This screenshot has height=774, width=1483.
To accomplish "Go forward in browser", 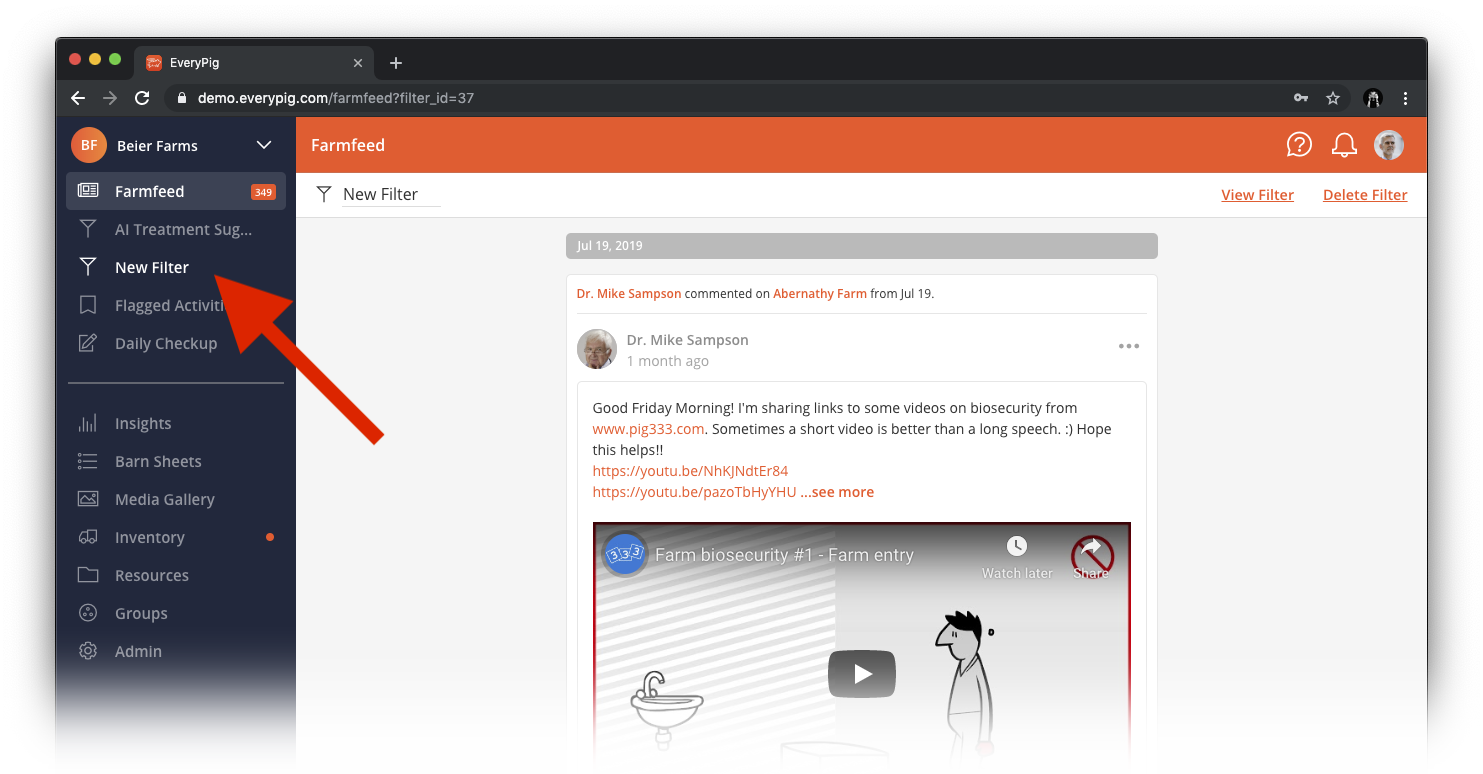I will click(x=110, y=98).
